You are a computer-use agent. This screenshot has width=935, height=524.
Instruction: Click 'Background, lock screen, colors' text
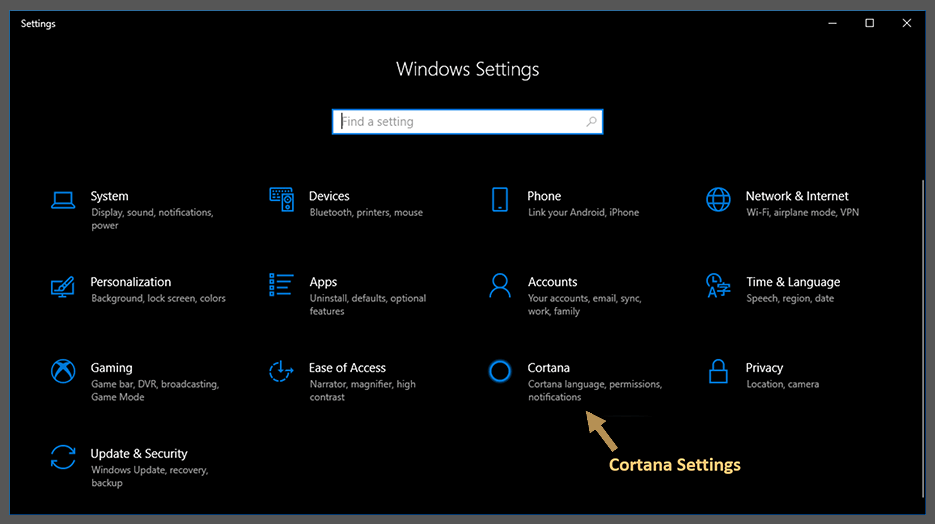tap(158, 298)
